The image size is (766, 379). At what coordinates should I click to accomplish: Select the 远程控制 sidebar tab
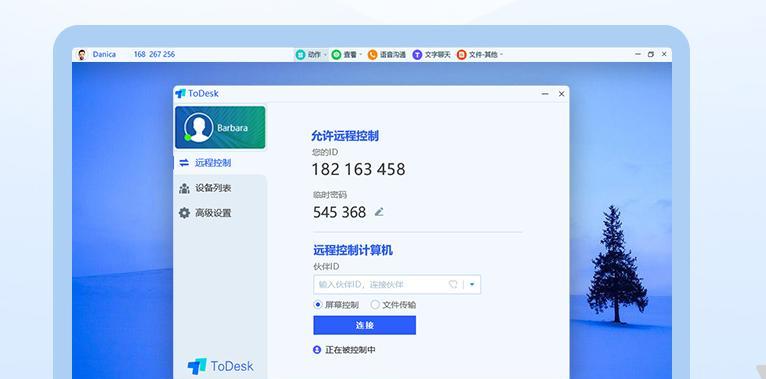pyautogui.click(x=220, y=163)
